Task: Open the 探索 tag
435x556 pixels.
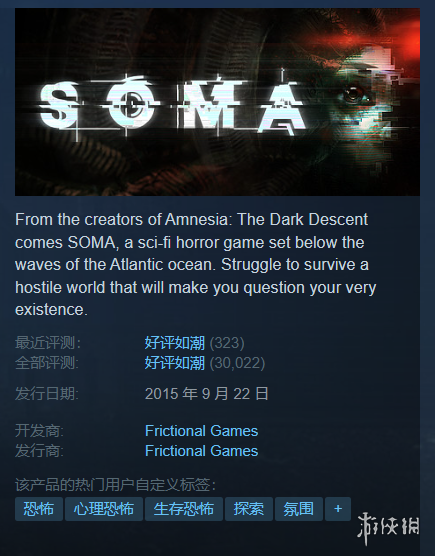Action: click(249, 509)
